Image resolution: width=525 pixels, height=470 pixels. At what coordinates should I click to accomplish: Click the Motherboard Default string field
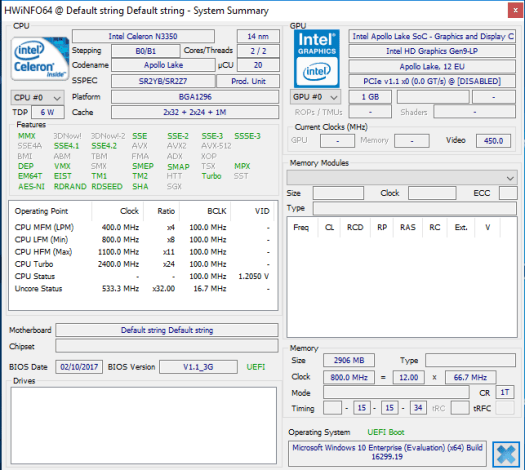[167, 330]
